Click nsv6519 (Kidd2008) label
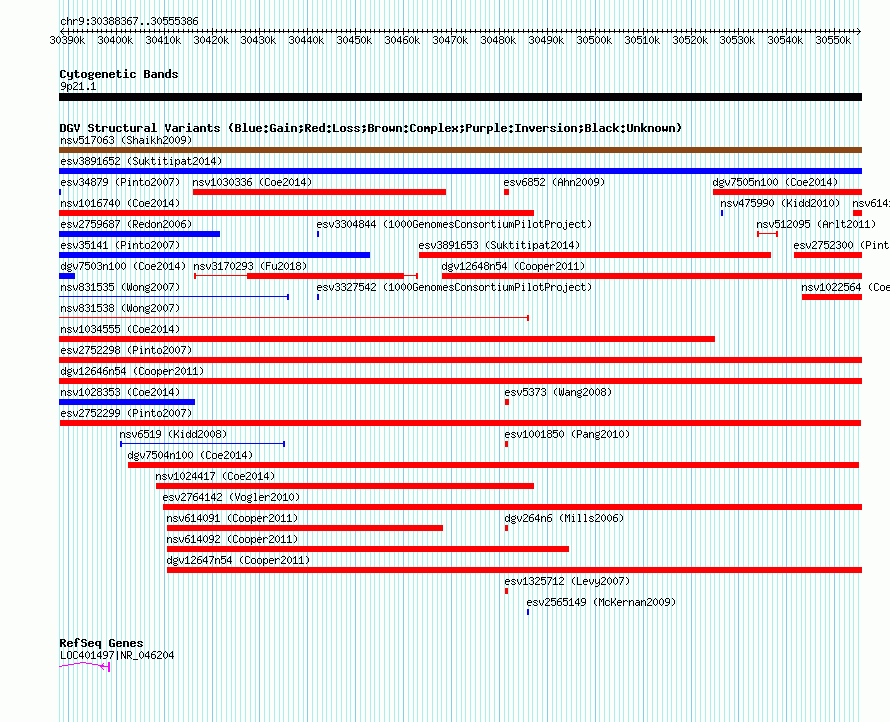 173,434
